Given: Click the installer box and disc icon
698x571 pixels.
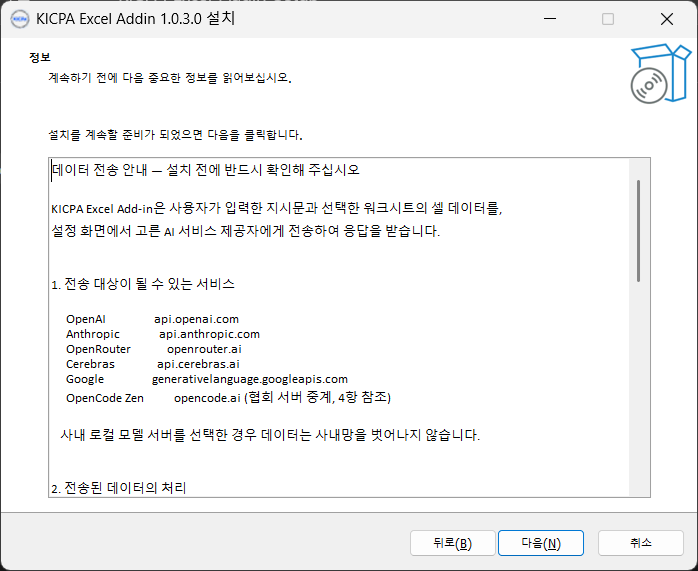Looking at the screenshot, I should pos(661,73).
